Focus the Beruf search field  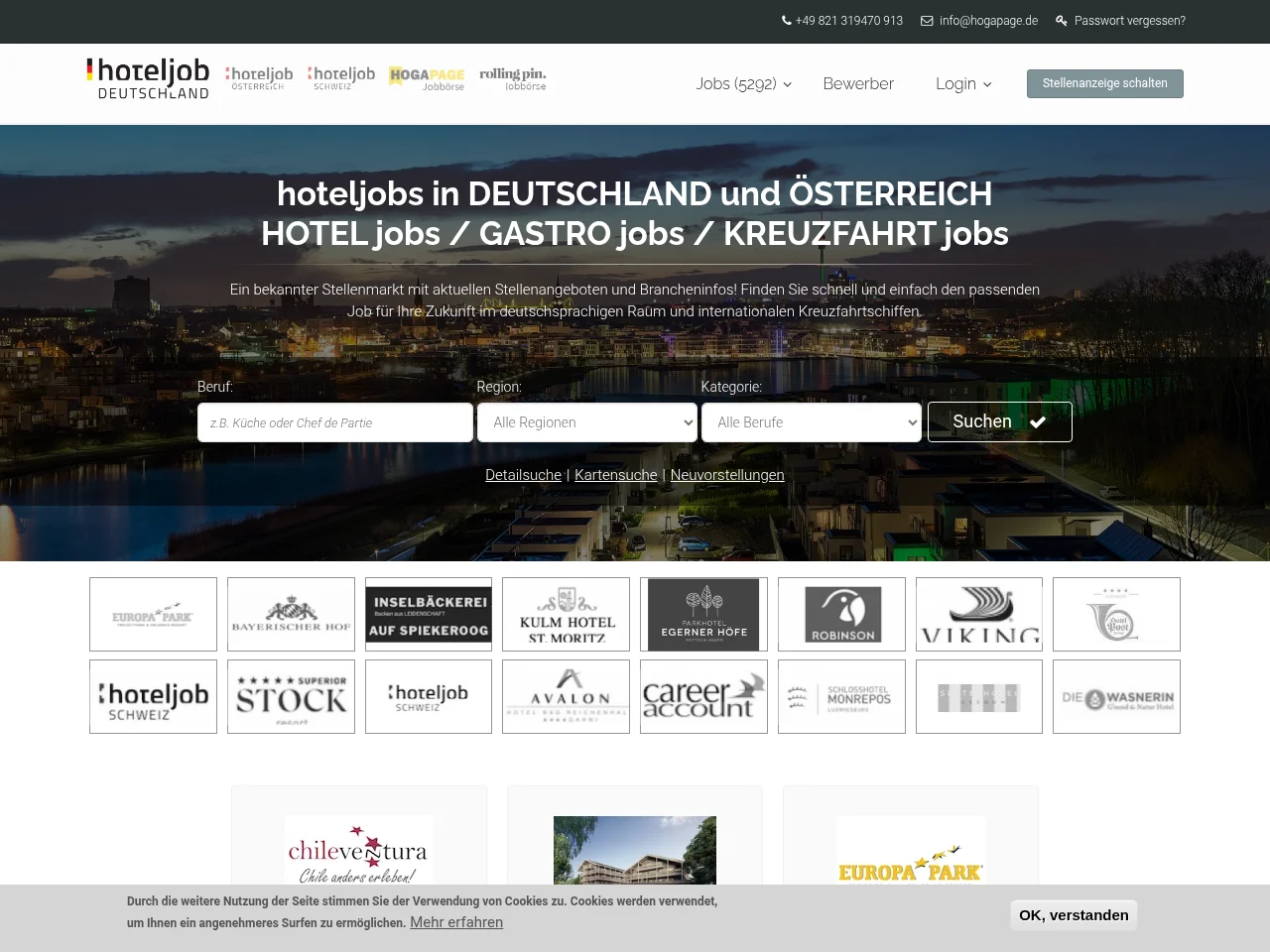click(335, 422)
